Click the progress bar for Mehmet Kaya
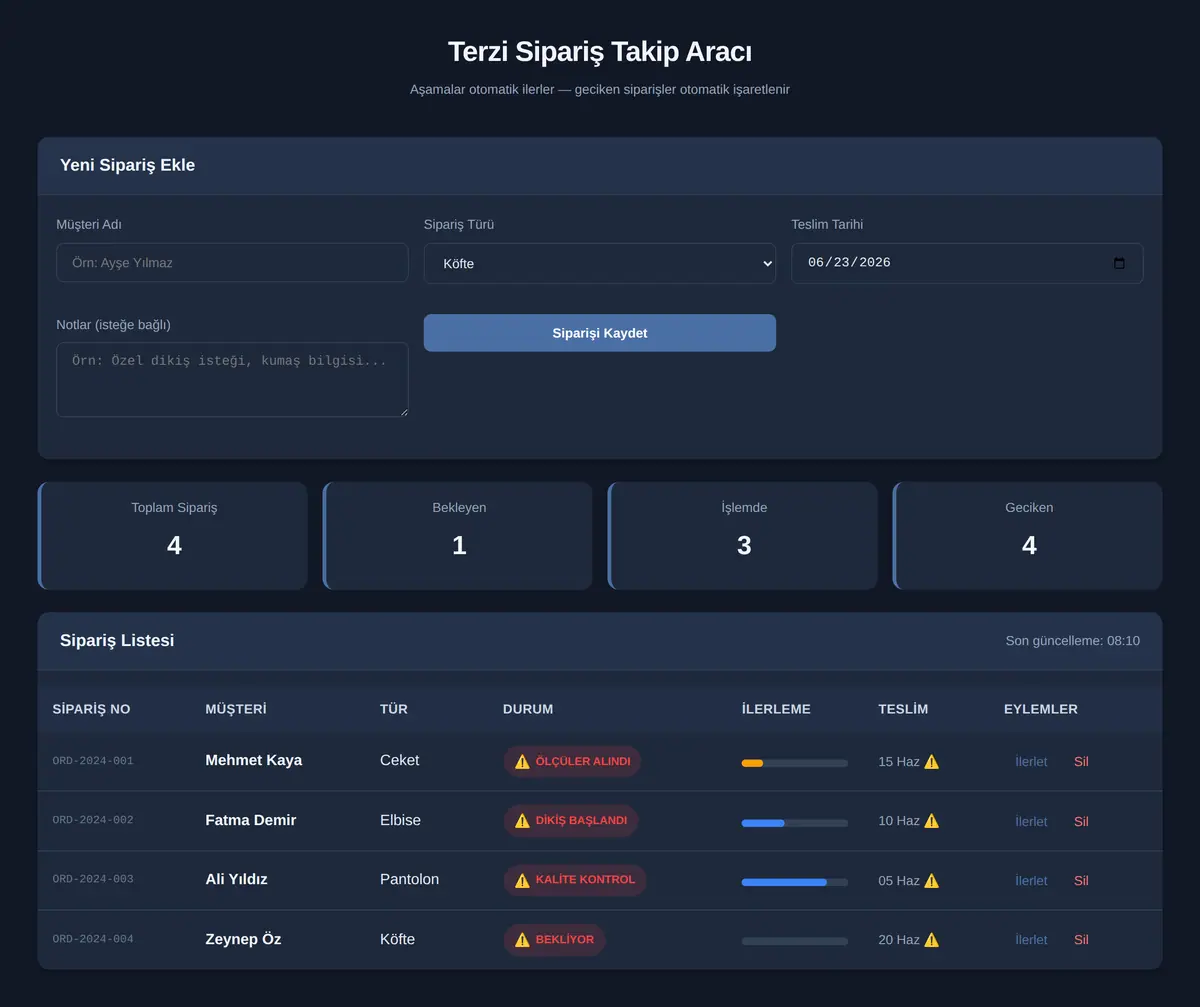 pos(795,763)
